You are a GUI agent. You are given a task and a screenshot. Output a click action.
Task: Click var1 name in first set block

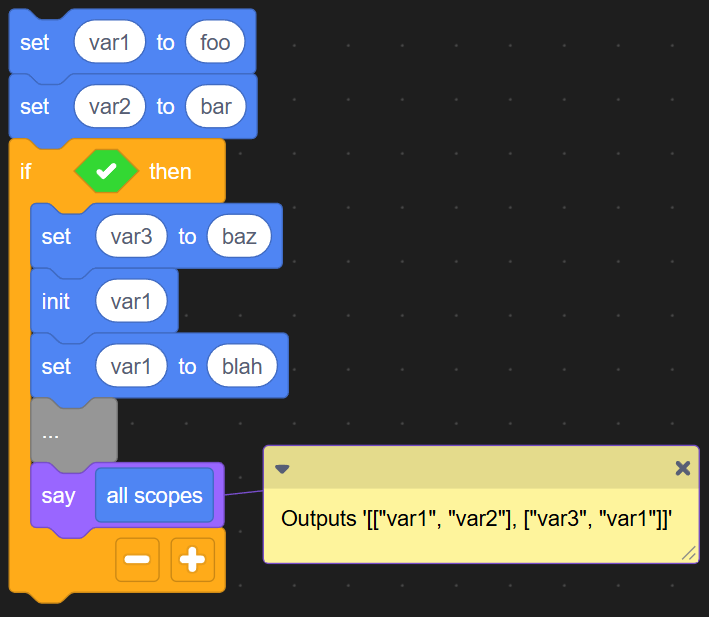coord(110,42)
